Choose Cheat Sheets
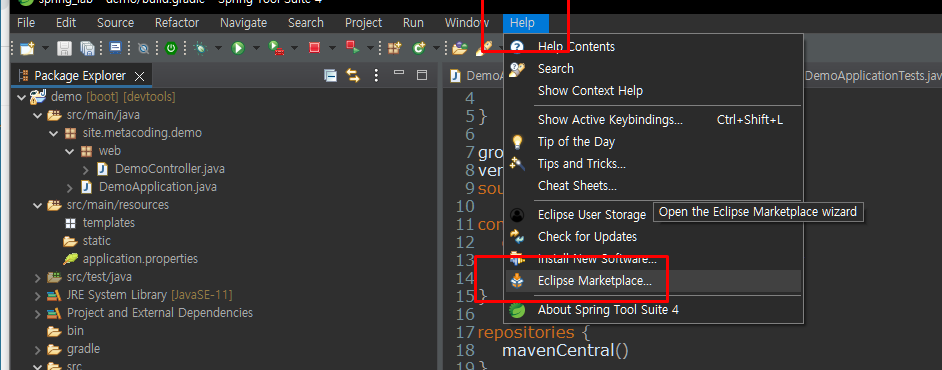Screen dimensions: 942x370 point(654,186)
